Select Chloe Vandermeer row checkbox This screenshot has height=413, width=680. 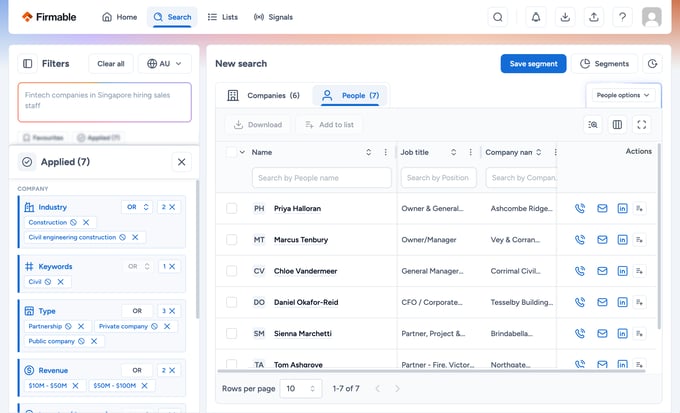coord(232,271)
